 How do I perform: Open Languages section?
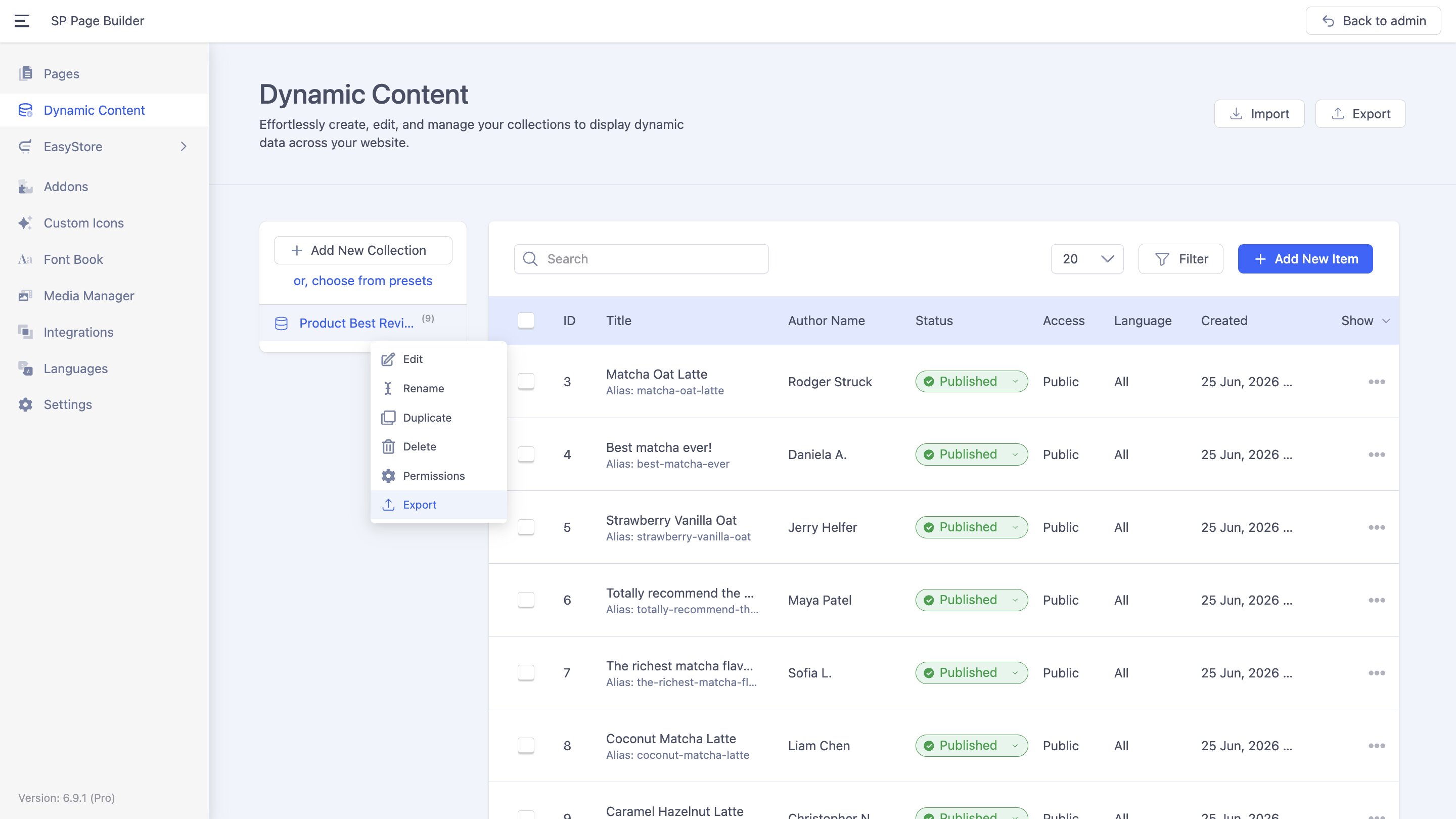coord(105,369)
